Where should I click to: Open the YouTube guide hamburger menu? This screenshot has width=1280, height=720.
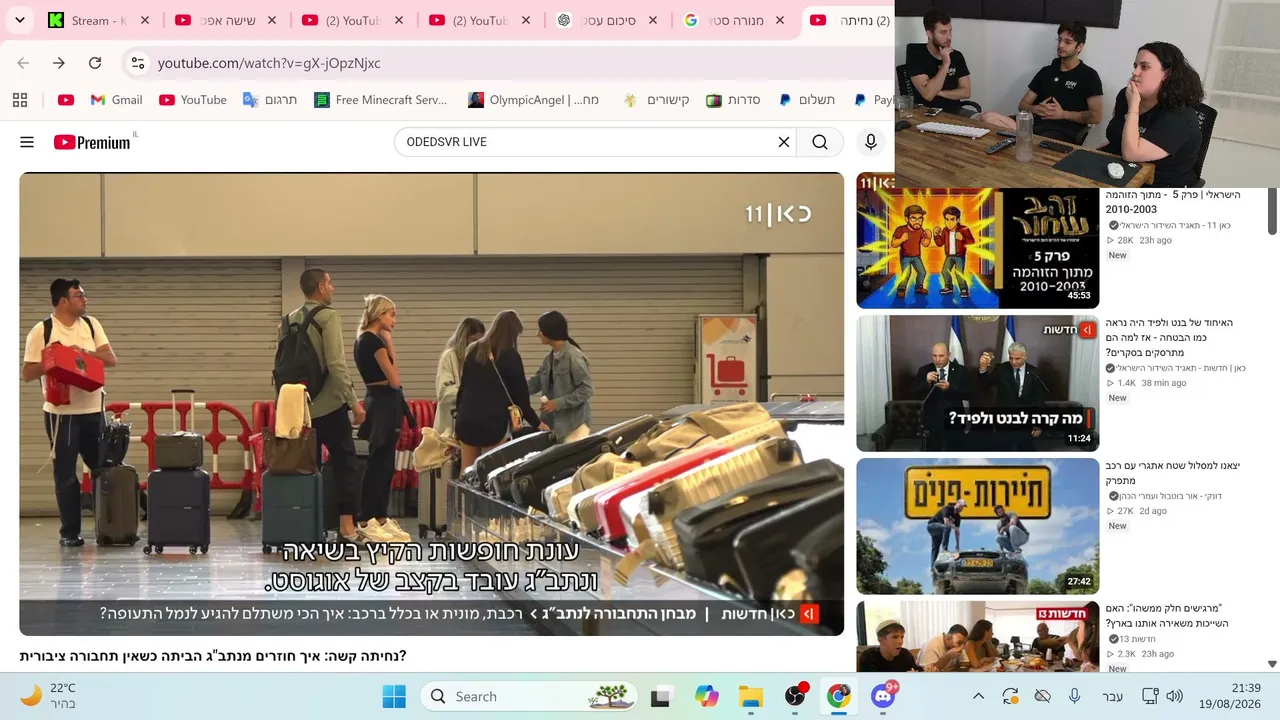27,142
